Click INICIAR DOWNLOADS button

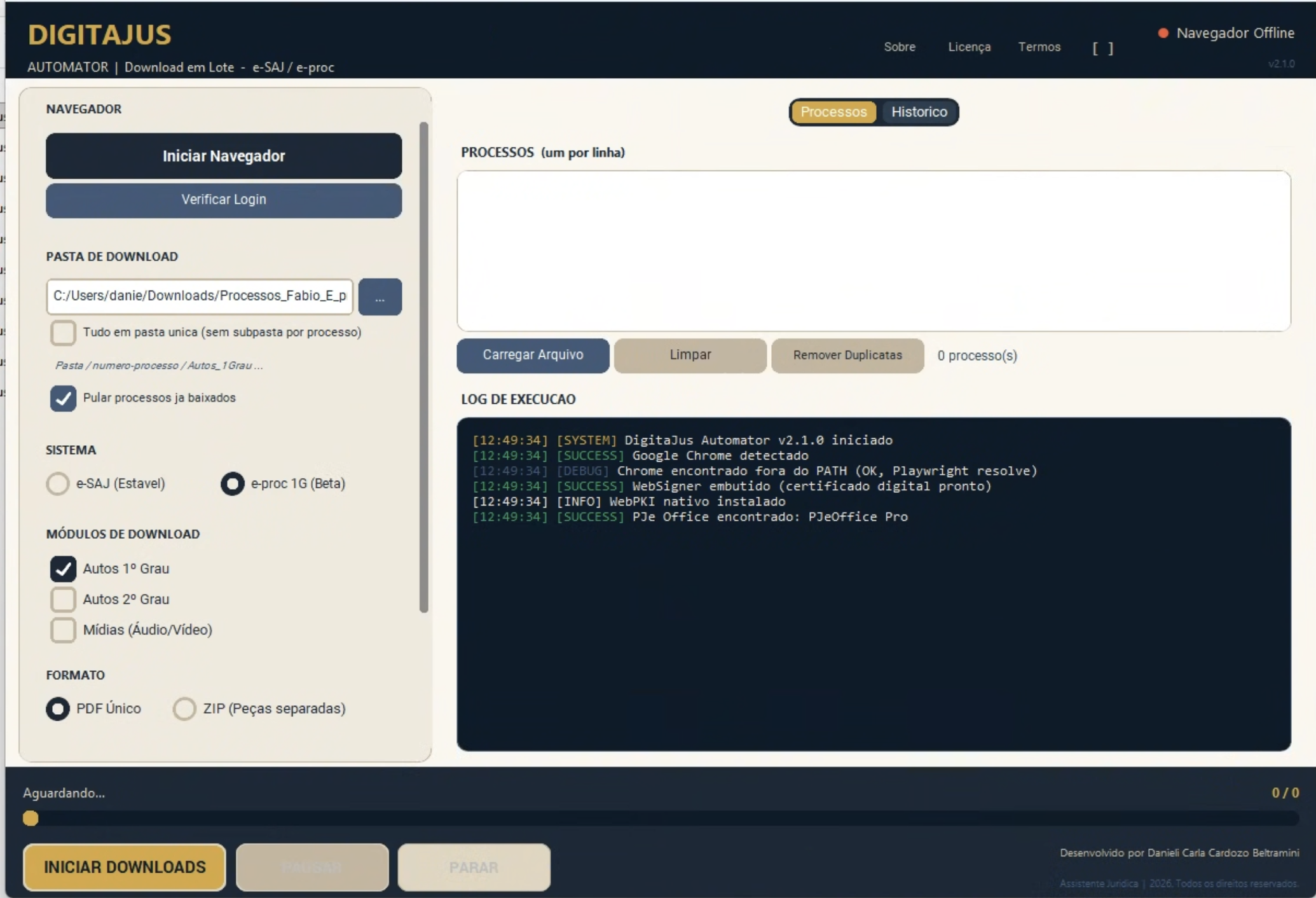[125, 867]
